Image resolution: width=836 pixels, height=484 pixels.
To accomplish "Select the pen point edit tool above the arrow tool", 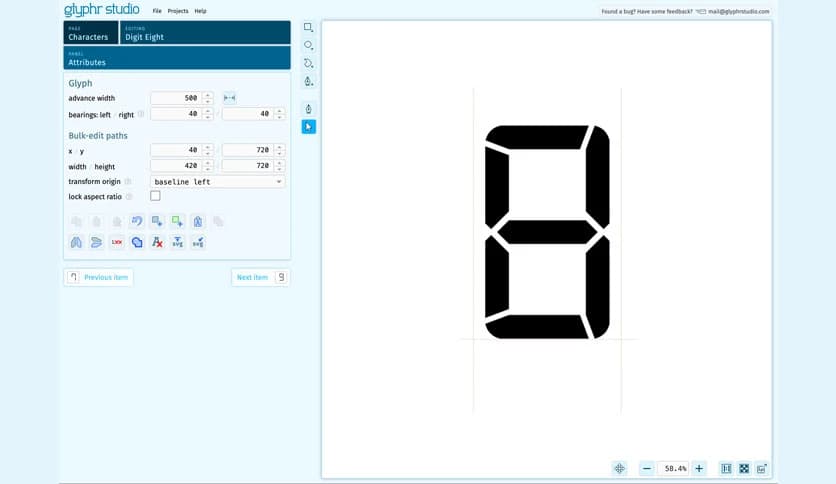I will pyautogui.click(x=308, y=109).
